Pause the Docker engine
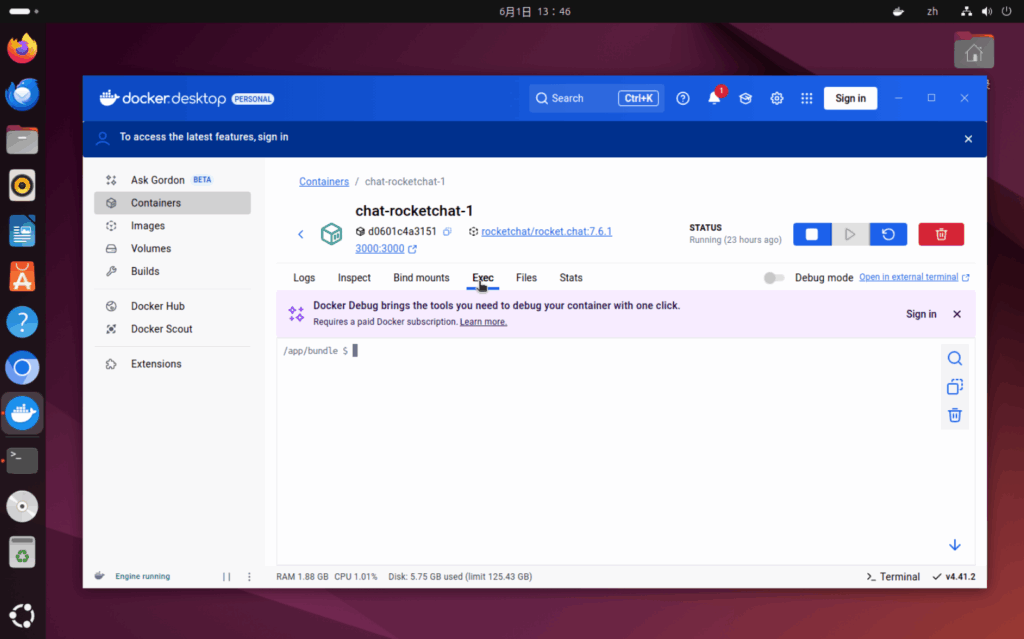 (227, 576)
